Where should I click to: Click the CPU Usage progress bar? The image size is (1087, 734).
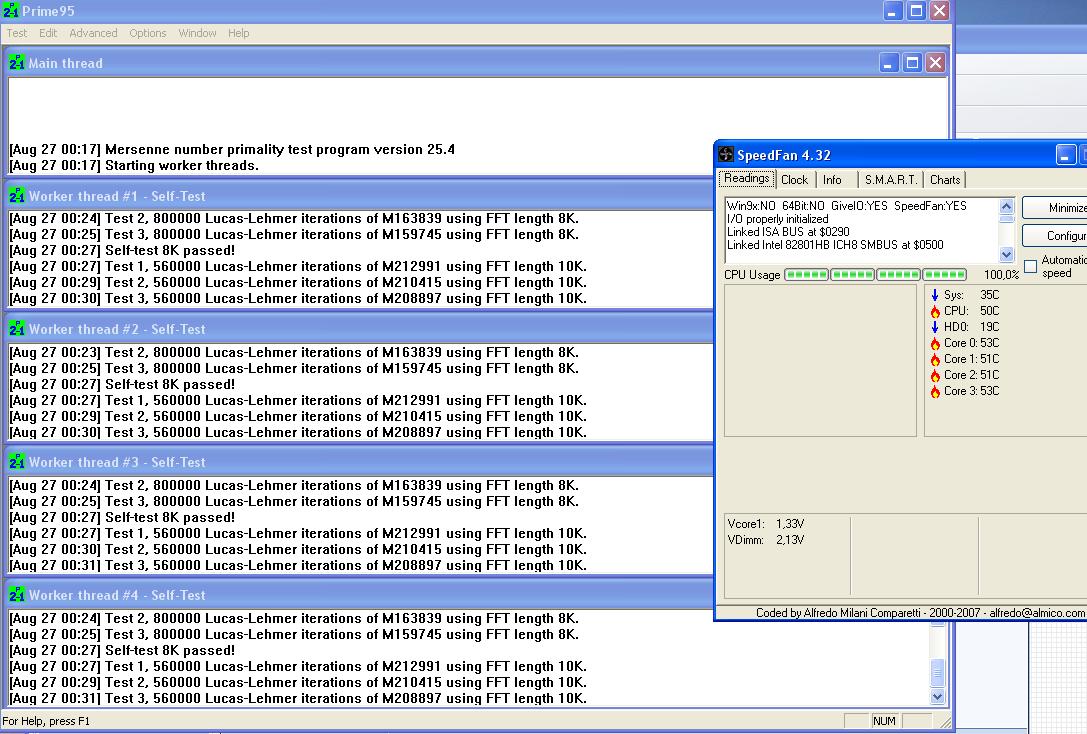(x=876, y=274)
